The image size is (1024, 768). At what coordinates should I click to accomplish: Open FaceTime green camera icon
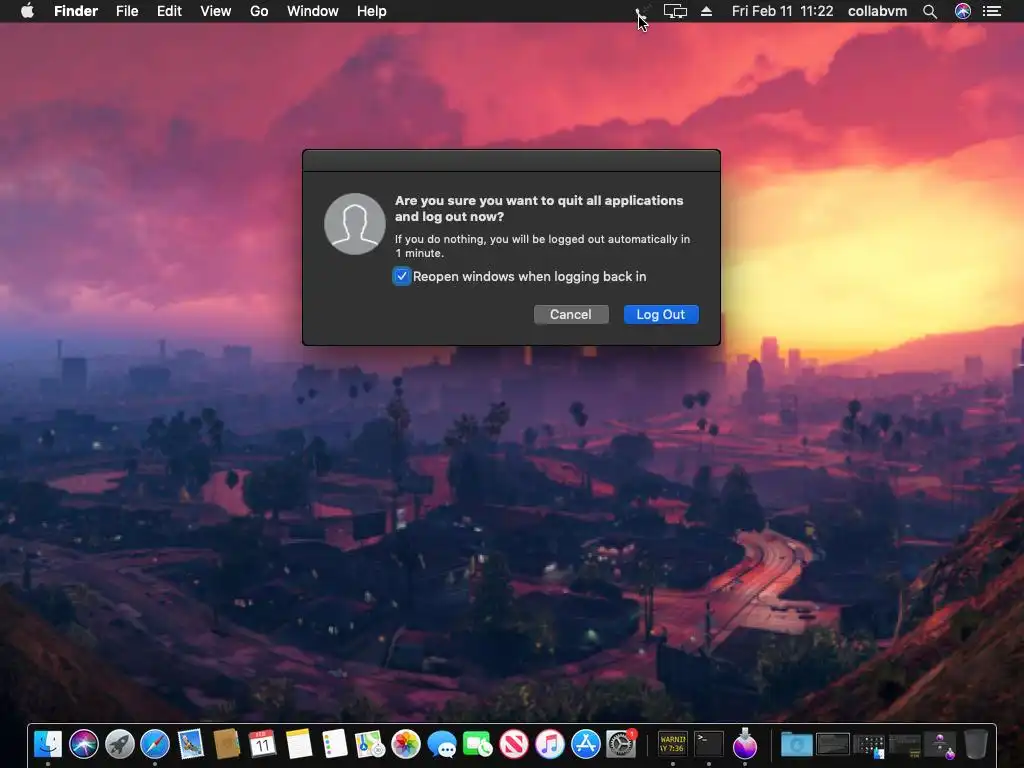477,744
